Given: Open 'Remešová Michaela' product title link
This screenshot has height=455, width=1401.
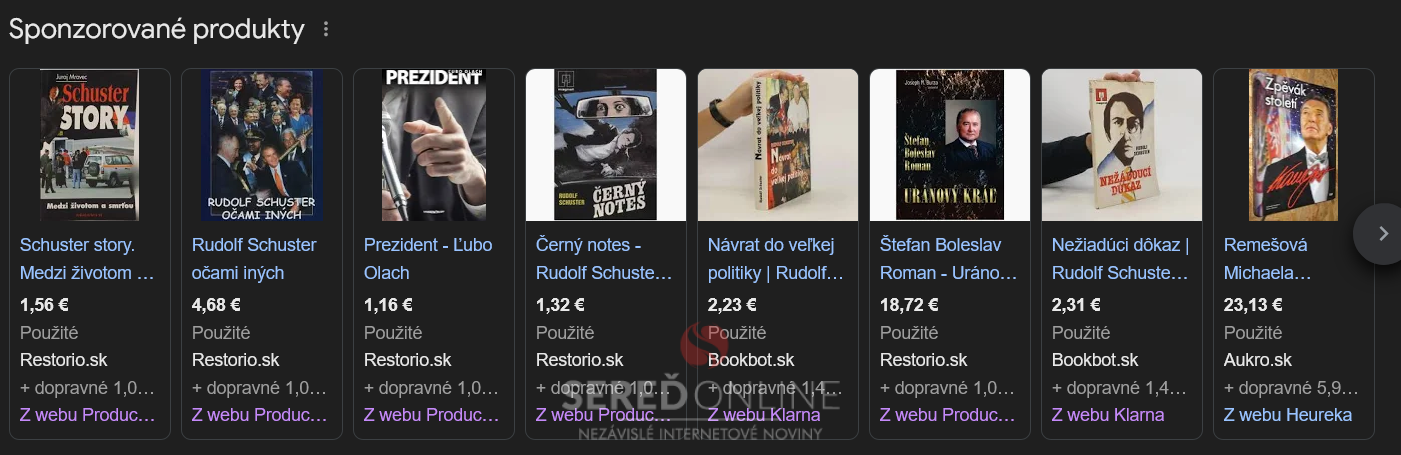Looking at the screenshot, I should pos(1268,259).
